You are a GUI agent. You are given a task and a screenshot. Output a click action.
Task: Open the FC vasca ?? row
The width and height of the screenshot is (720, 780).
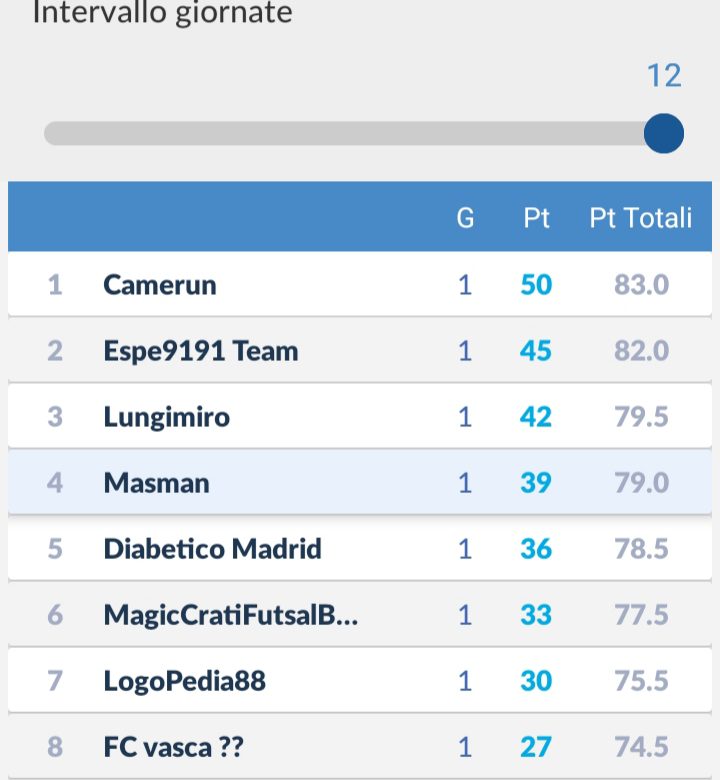point(360,746)
